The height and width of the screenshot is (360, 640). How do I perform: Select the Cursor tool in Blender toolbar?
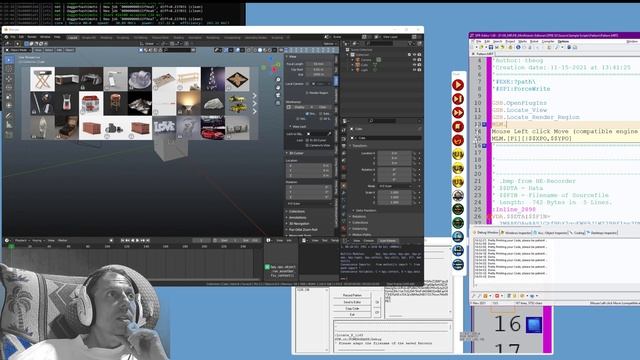(x=9, y=69)
